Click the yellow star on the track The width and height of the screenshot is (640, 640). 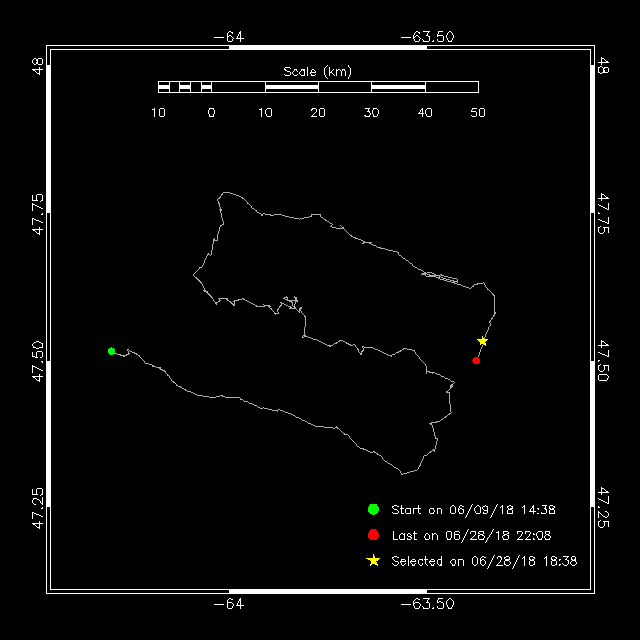click(x=482, y=341)
